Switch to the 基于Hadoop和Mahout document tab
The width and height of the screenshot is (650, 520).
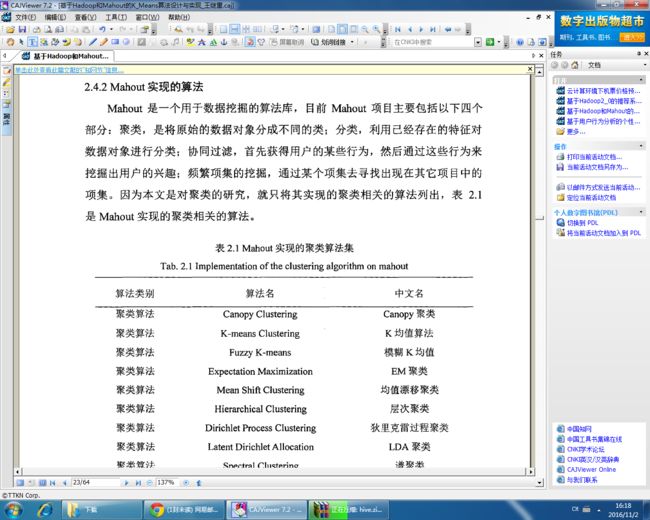pyautogui.click(x=66, y=56)
